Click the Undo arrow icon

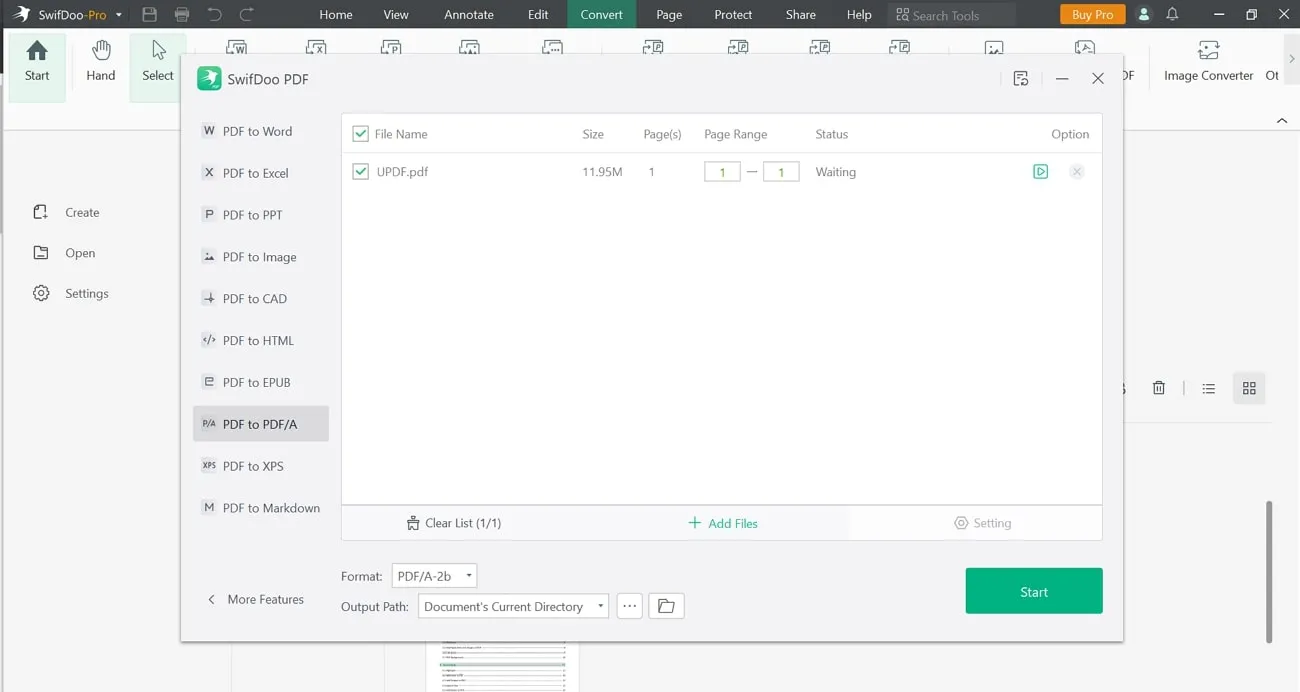[x=214, y=15]
